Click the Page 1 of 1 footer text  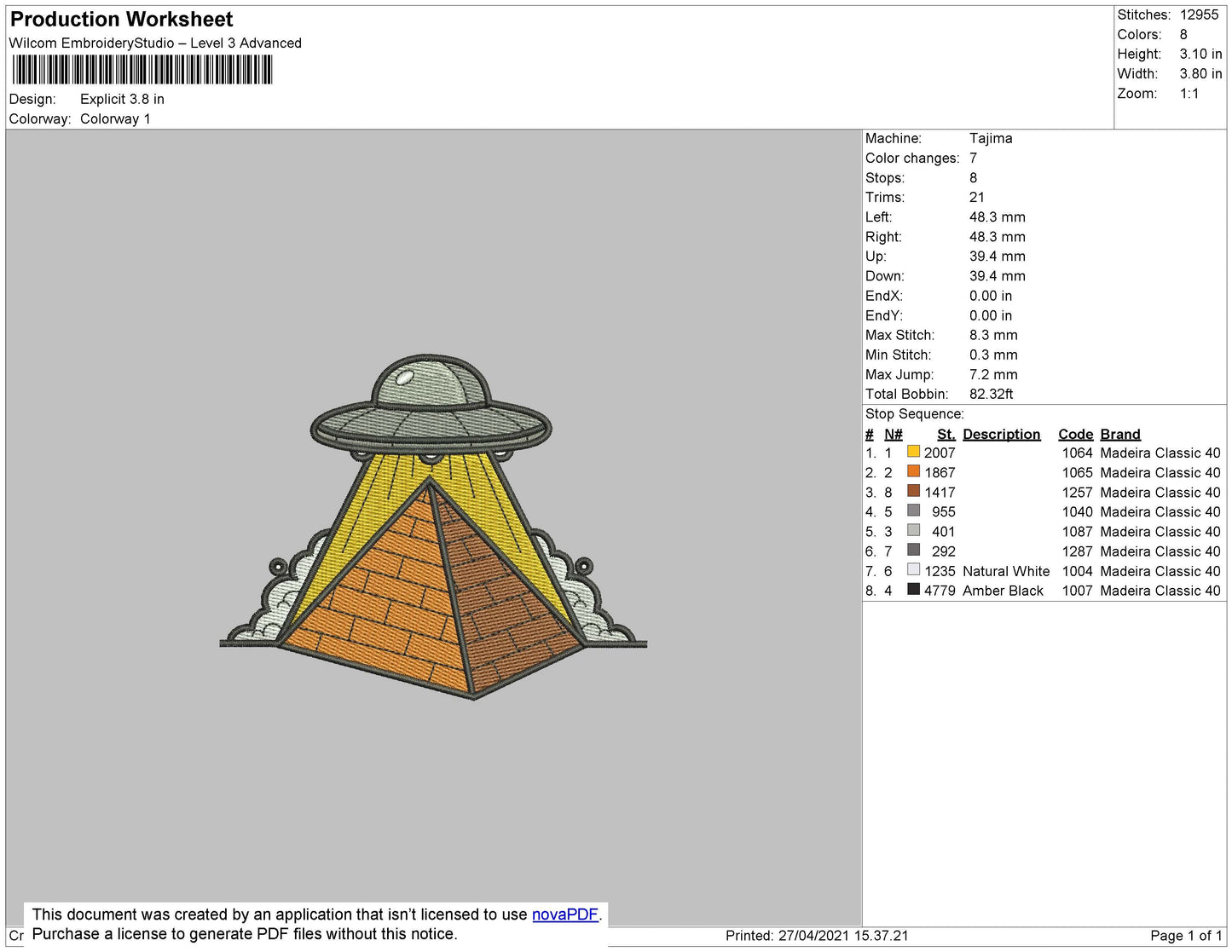[1186, 935]
